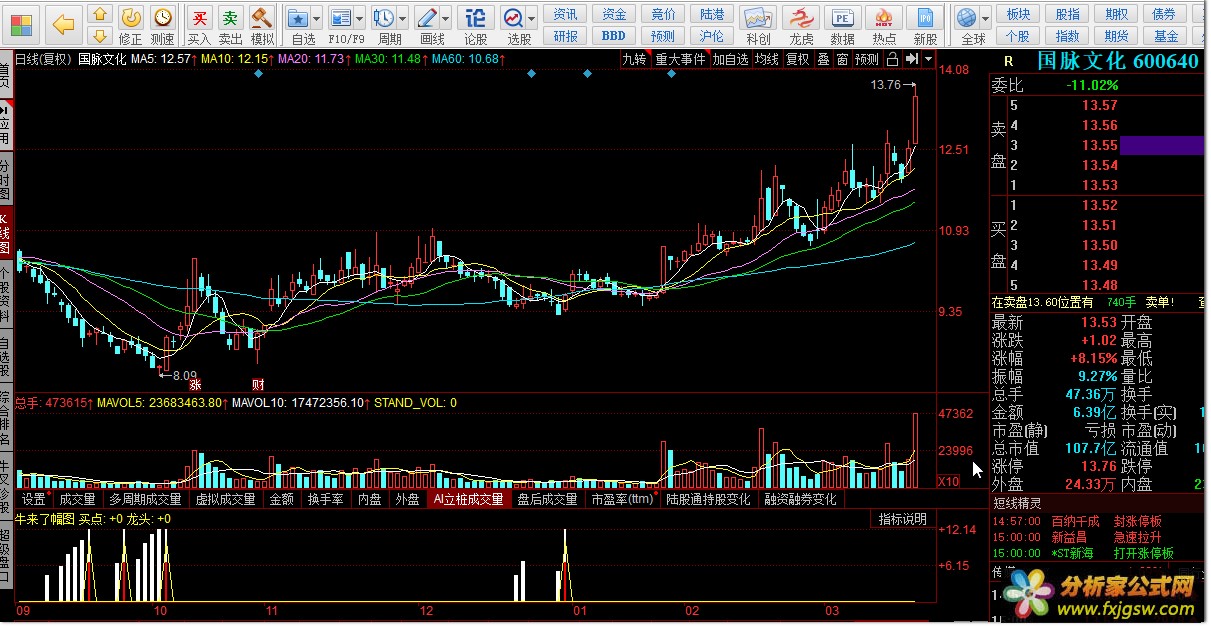Select the 多周期成交量 tab
Screen dimensions: 1211x626
tap(146, 499)
